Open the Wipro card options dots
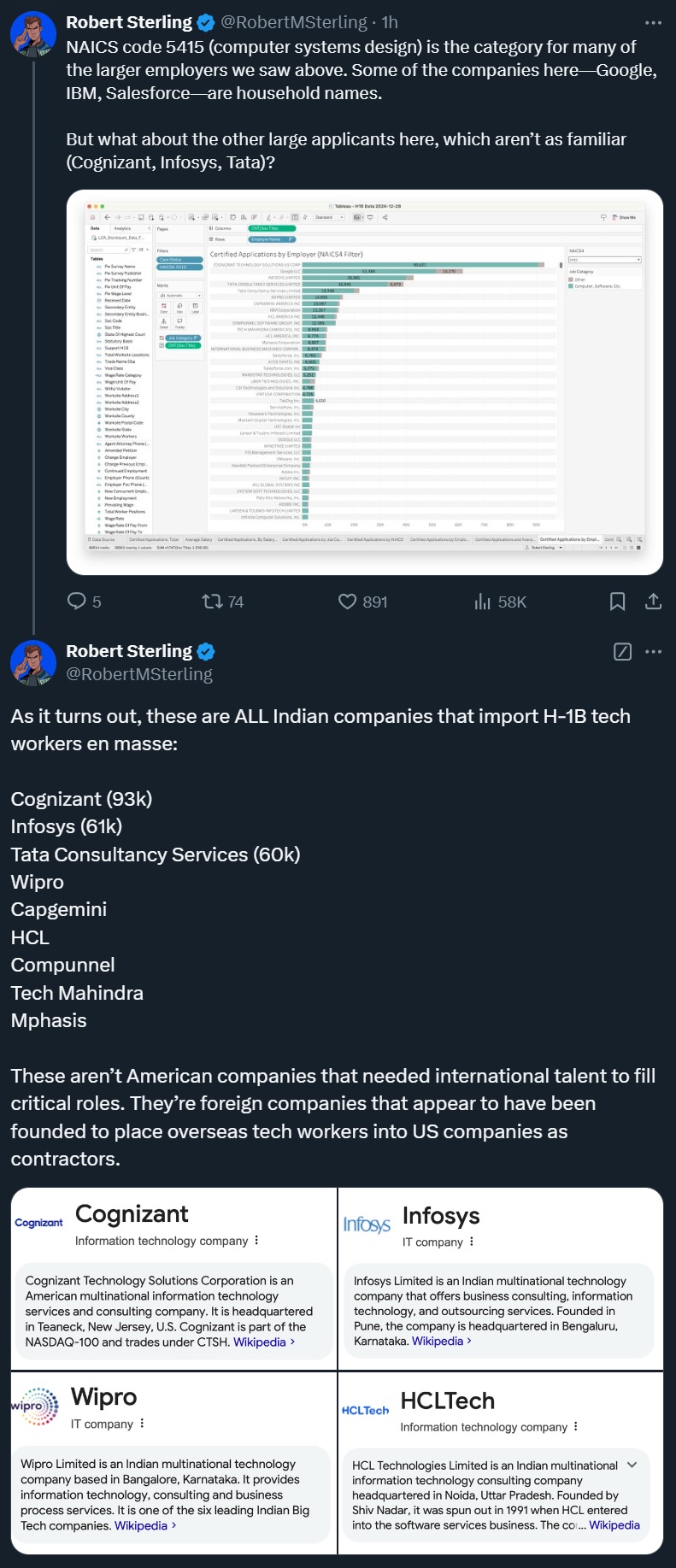Image resolution: width=676 pixels, height=1568 pixels. pyautogui.click(x=142, y=1424)
